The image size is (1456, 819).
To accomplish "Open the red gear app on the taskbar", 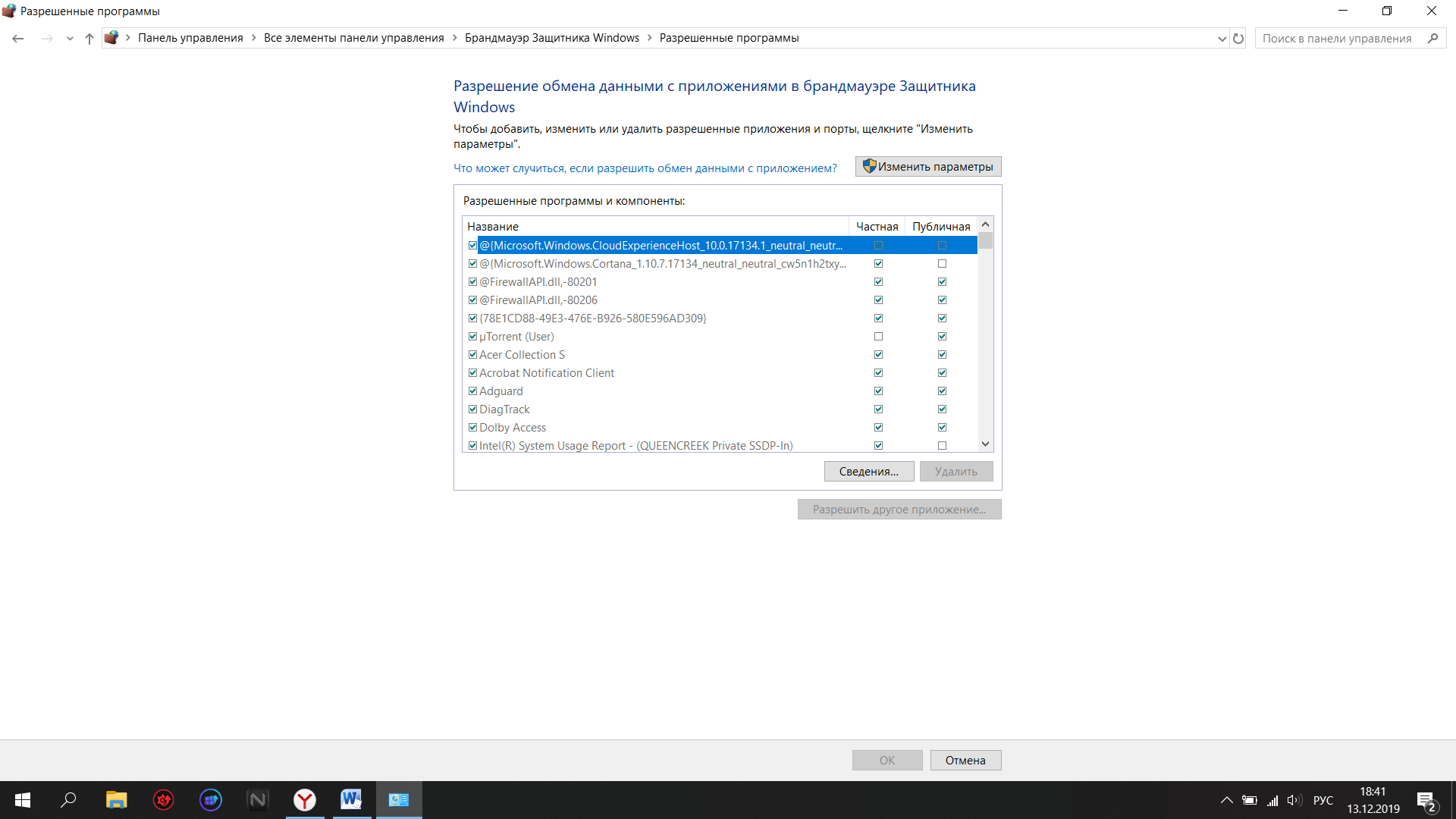I will tap(164, 800).
